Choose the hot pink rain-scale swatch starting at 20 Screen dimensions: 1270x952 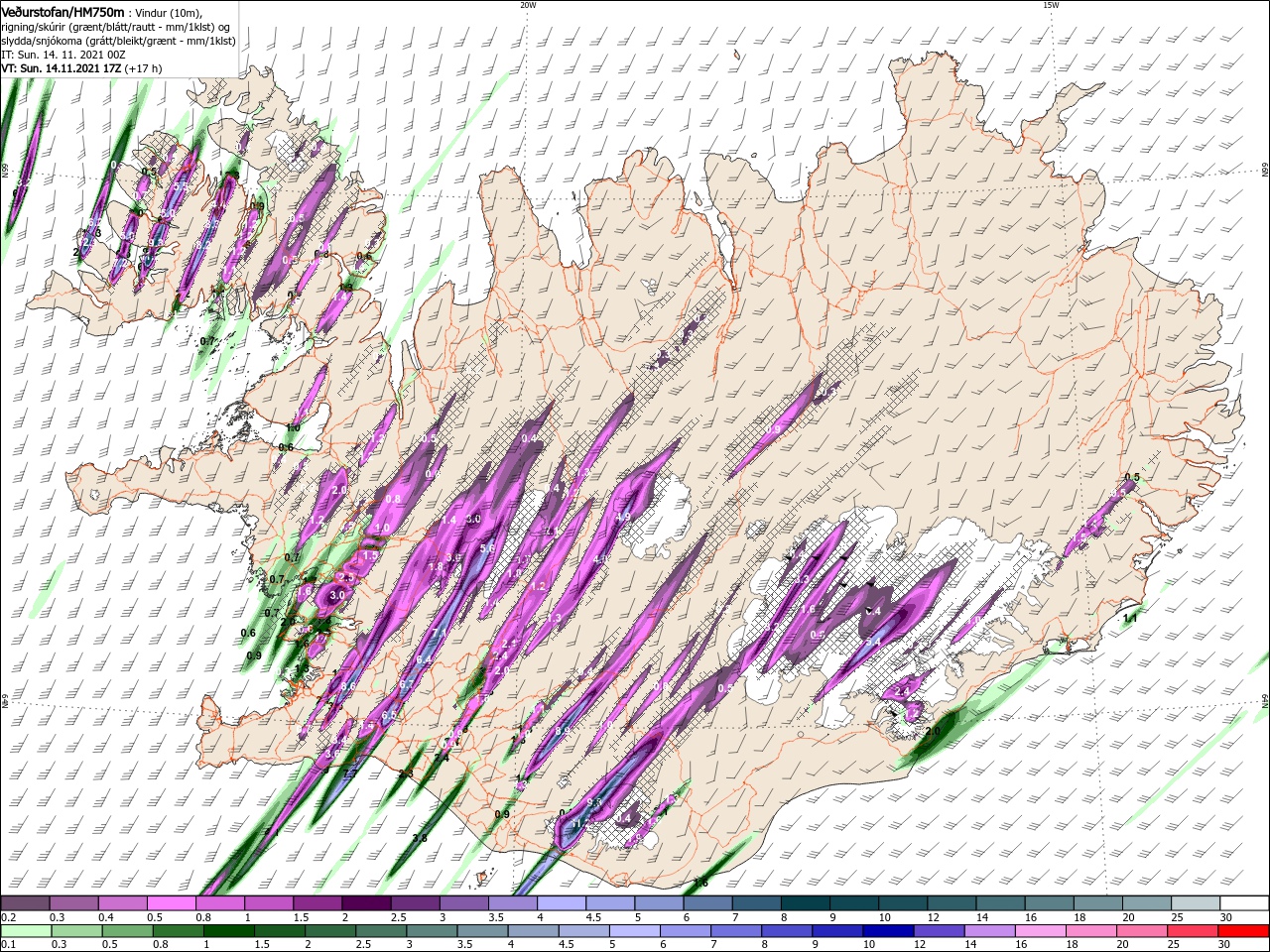(1142, 931)
